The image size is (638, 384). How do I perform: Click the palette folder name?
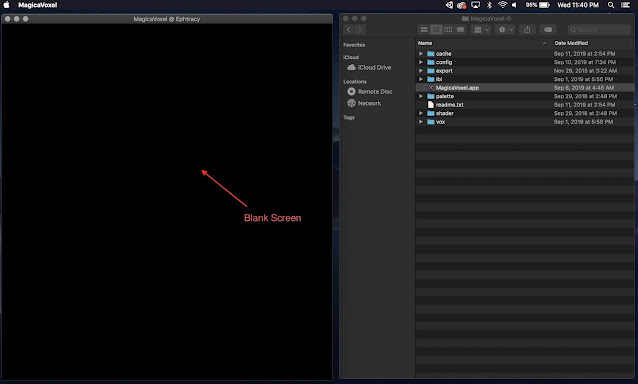(444, 96)
